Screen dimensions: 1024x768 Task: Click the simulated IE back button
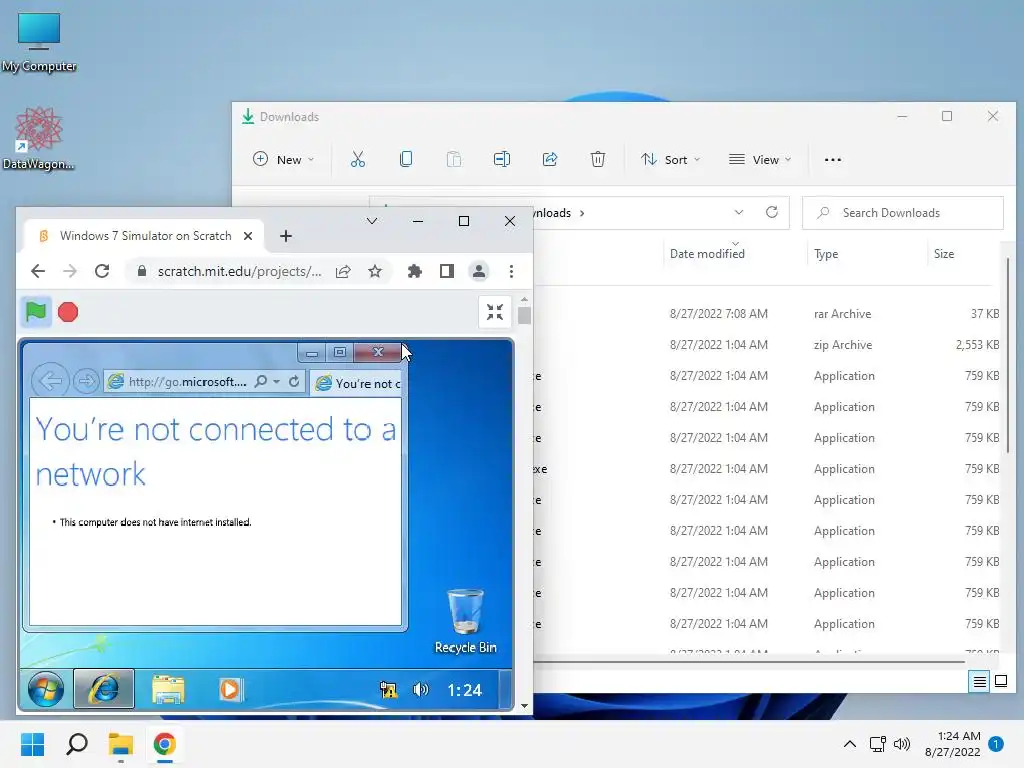[50, 381]
